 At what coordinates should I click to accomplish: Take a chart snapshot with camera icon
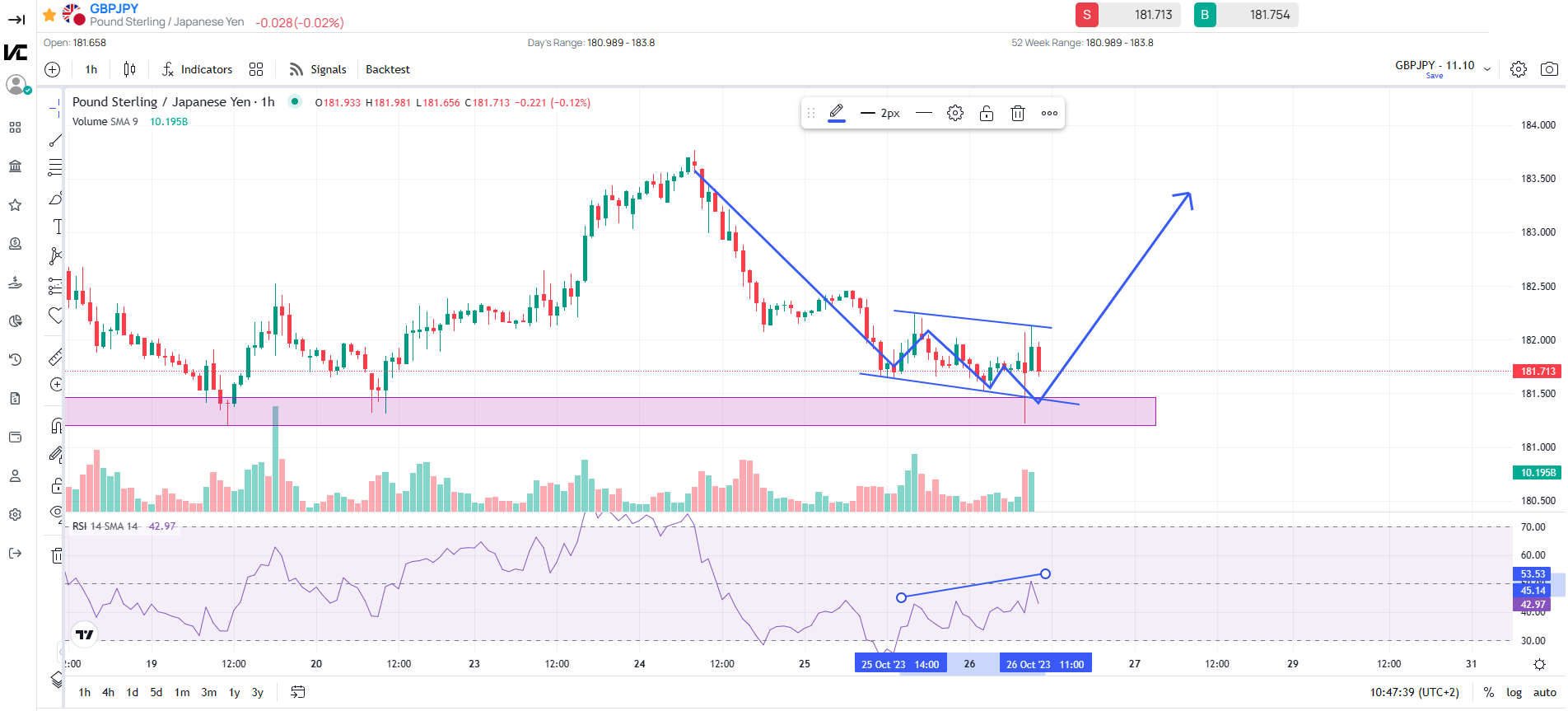pos(1549,69)
